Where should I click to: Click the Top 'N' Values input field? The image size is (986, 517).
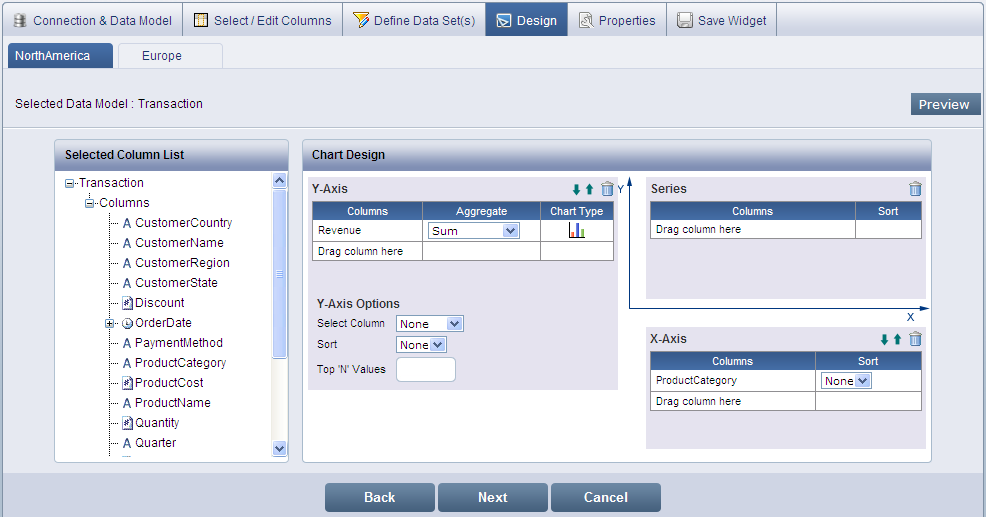(426, 370)
